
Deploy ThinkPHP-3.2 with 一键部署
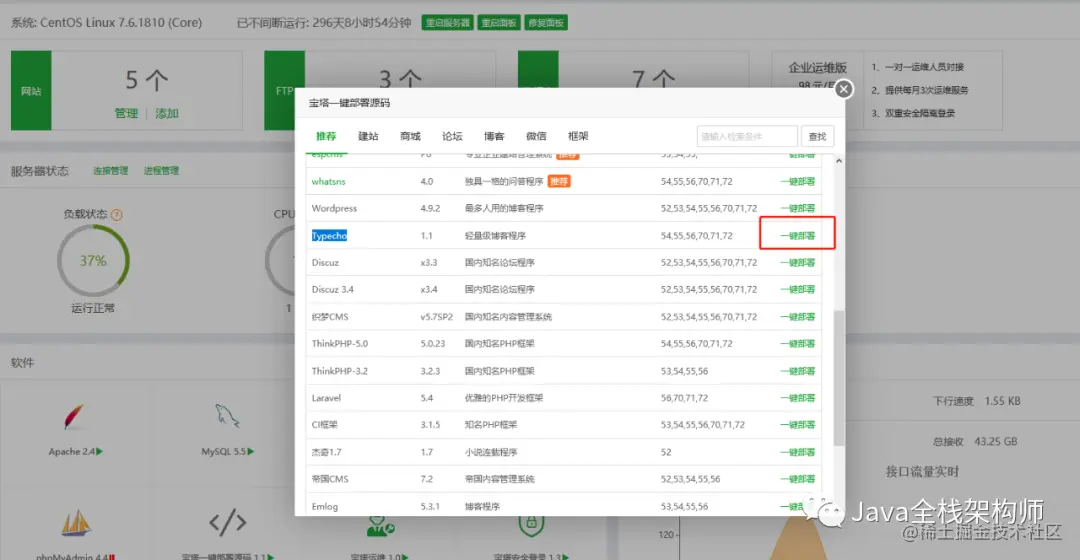pyautogui.click(x=798, y=371)
